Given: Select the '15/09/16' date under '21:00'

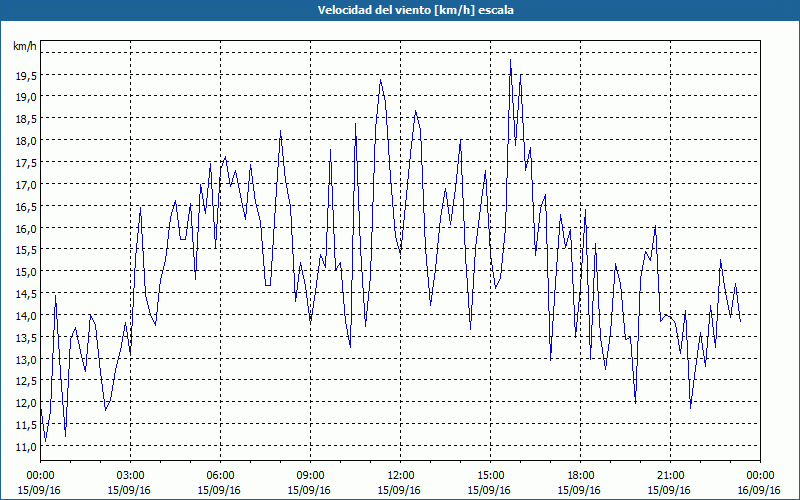Looking at the screenshot, I should [669, 490].
